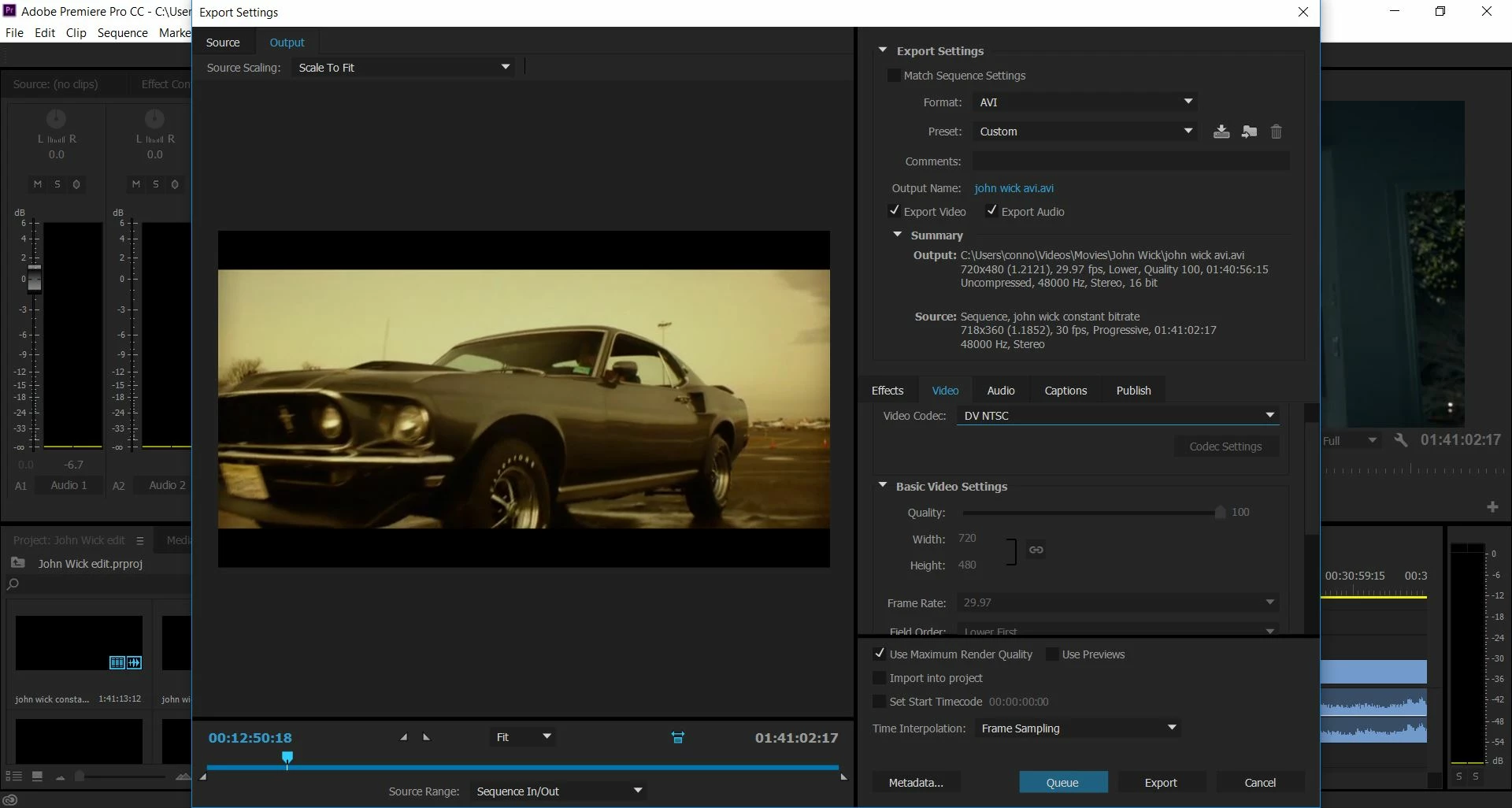Click the project panel search icon
1512x808 pixels.
pos(13,584)
